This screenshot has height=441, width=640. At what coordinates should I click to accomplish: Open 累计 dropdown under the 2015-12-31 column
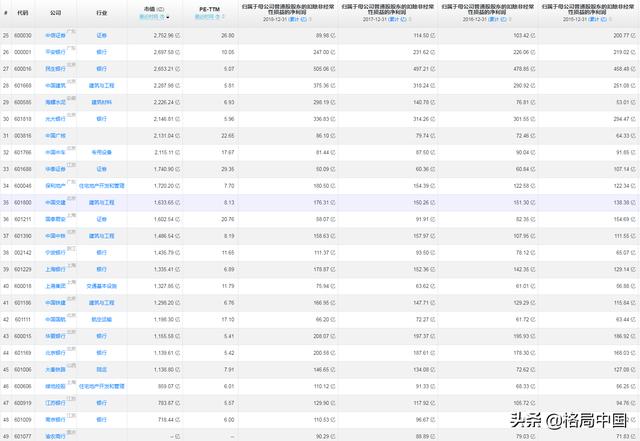point(600,20)
